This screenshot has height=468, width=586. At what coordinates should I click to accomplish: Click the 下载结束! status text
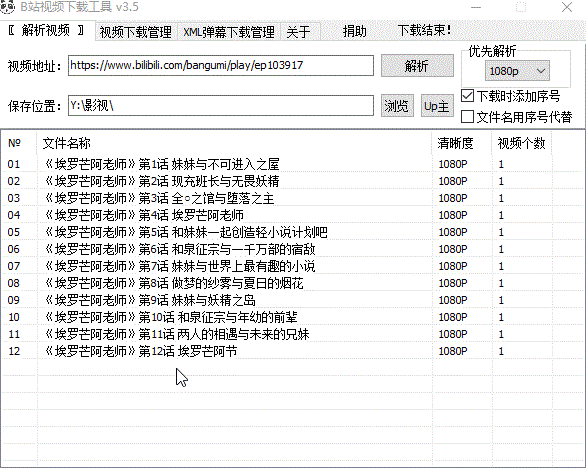(425, 31)
